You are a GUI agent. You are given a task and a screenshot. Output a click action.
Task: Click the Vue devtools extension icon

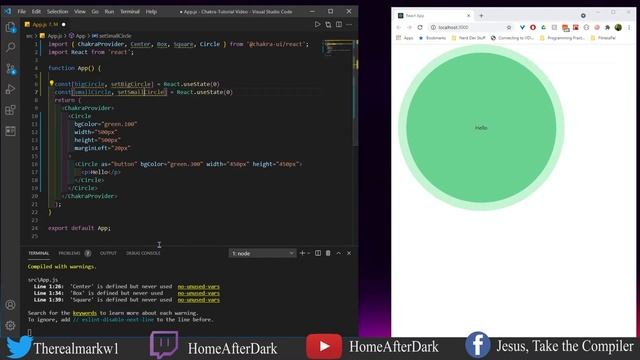(x=522, y=27)
